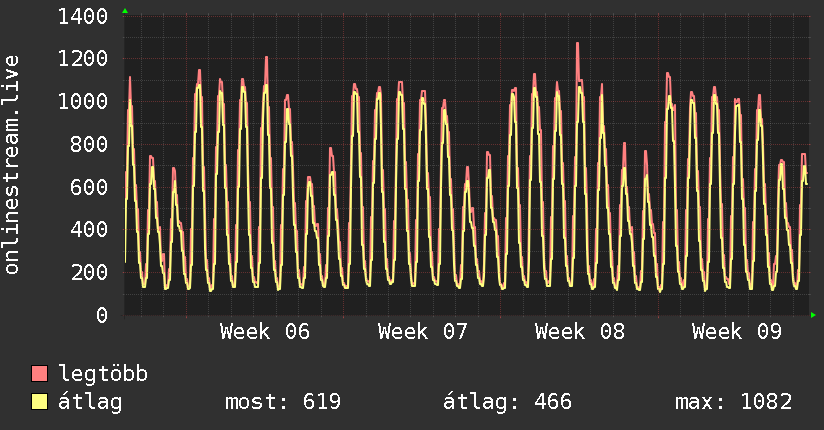The height and width of the screenshot is (430, 824).
Task: Click the 1200 y-axis label
Action: 83,59
